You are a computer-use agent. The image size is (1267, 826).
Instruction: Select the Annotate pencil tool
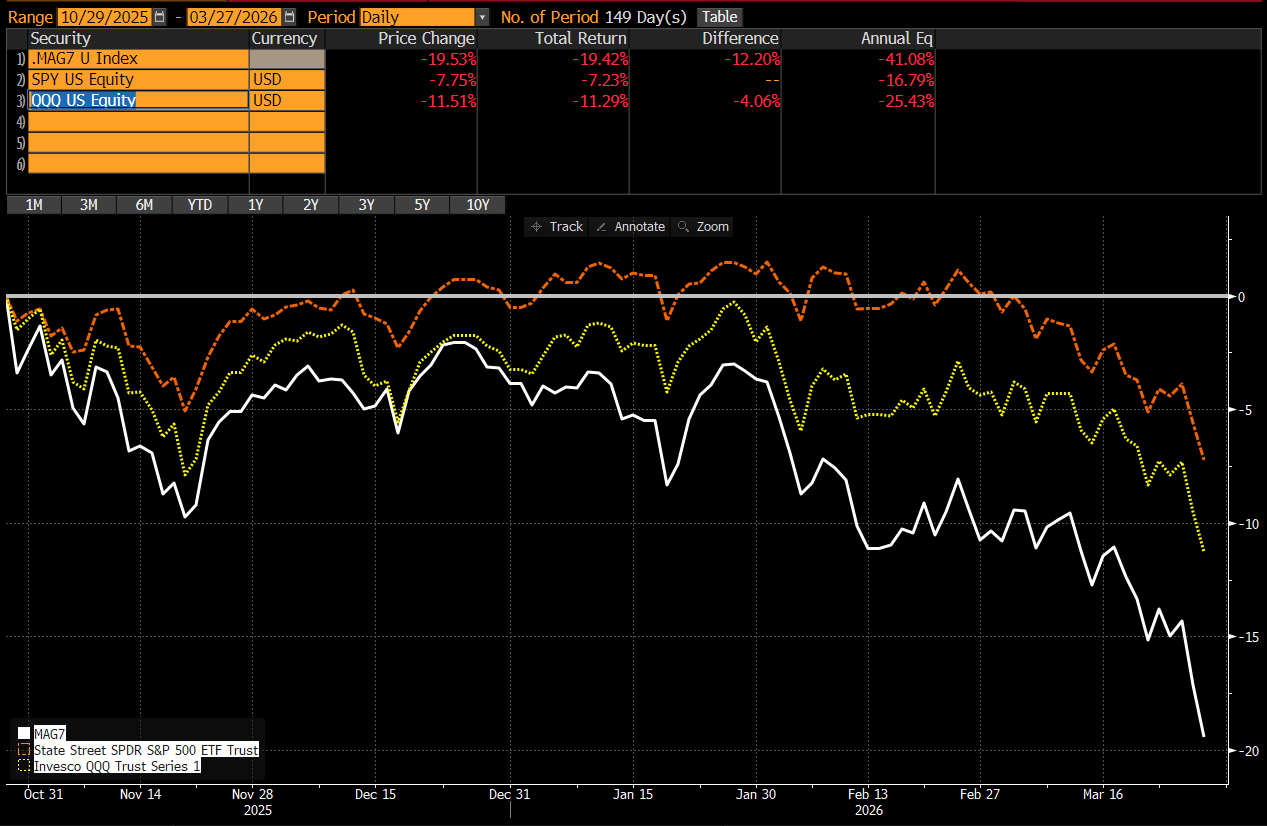(630, 227)
